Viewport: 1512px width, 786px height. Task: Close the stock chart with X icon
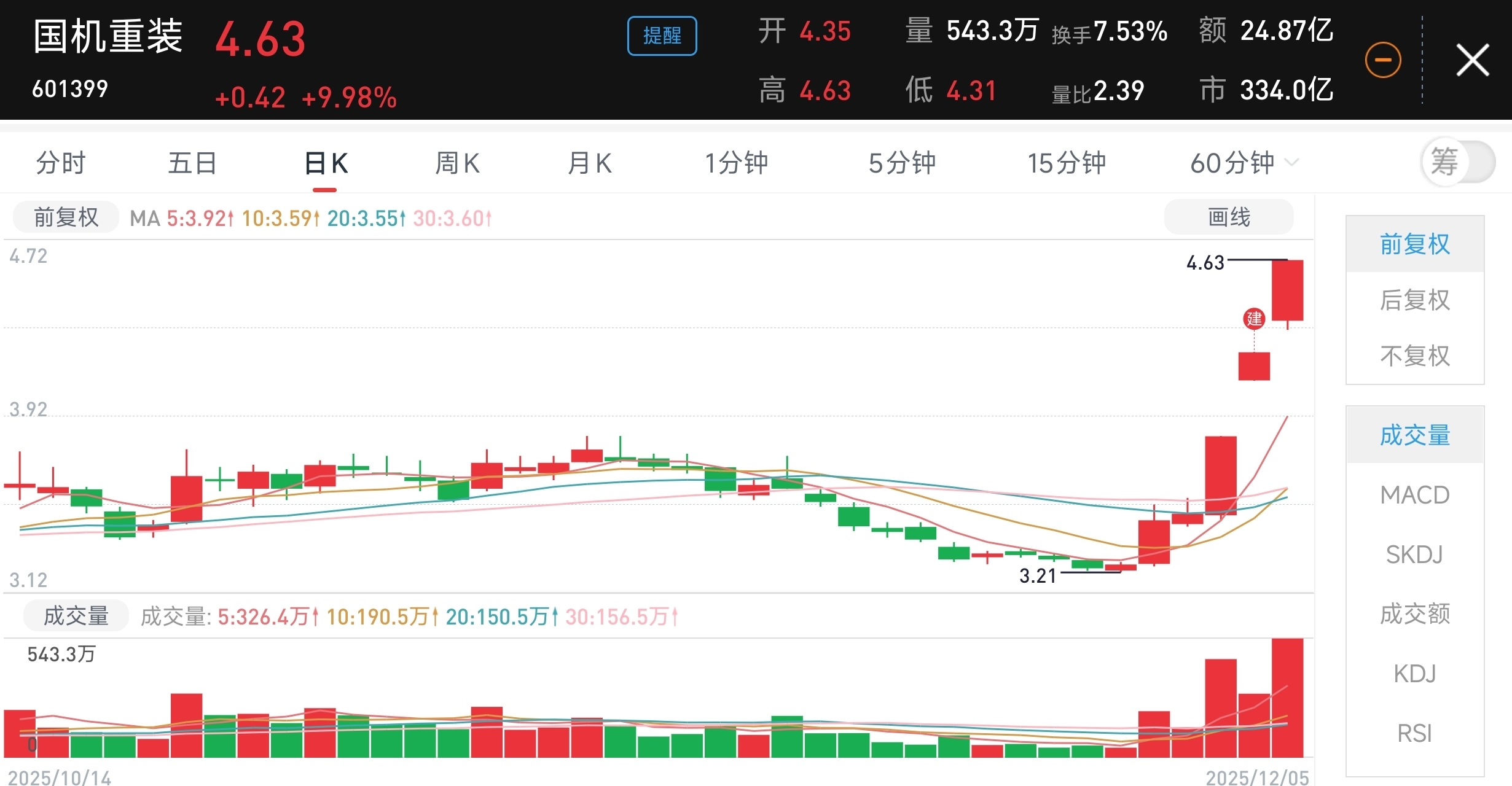click(1473, 60)
